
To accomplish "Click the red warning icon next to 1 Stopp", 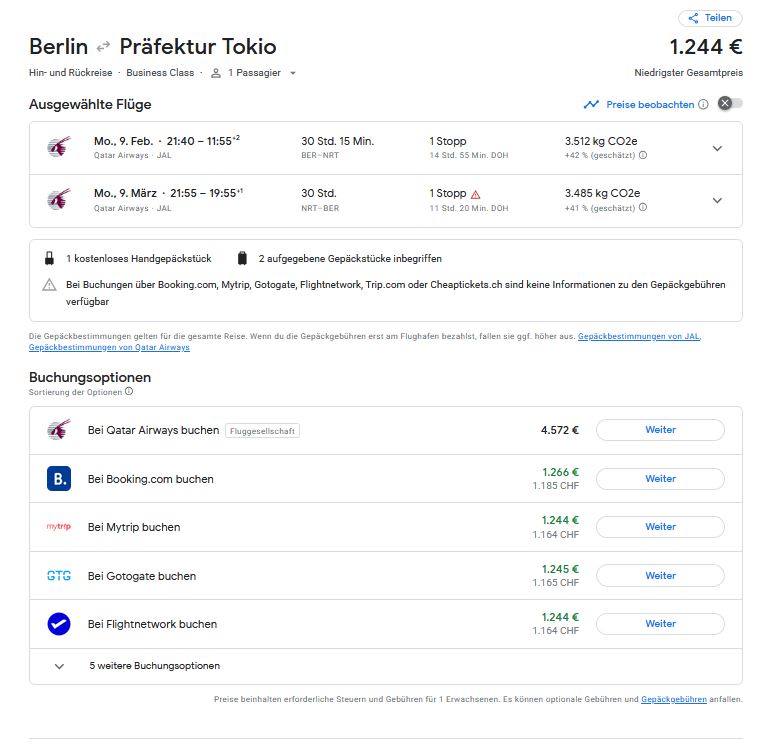I will 476,194.
